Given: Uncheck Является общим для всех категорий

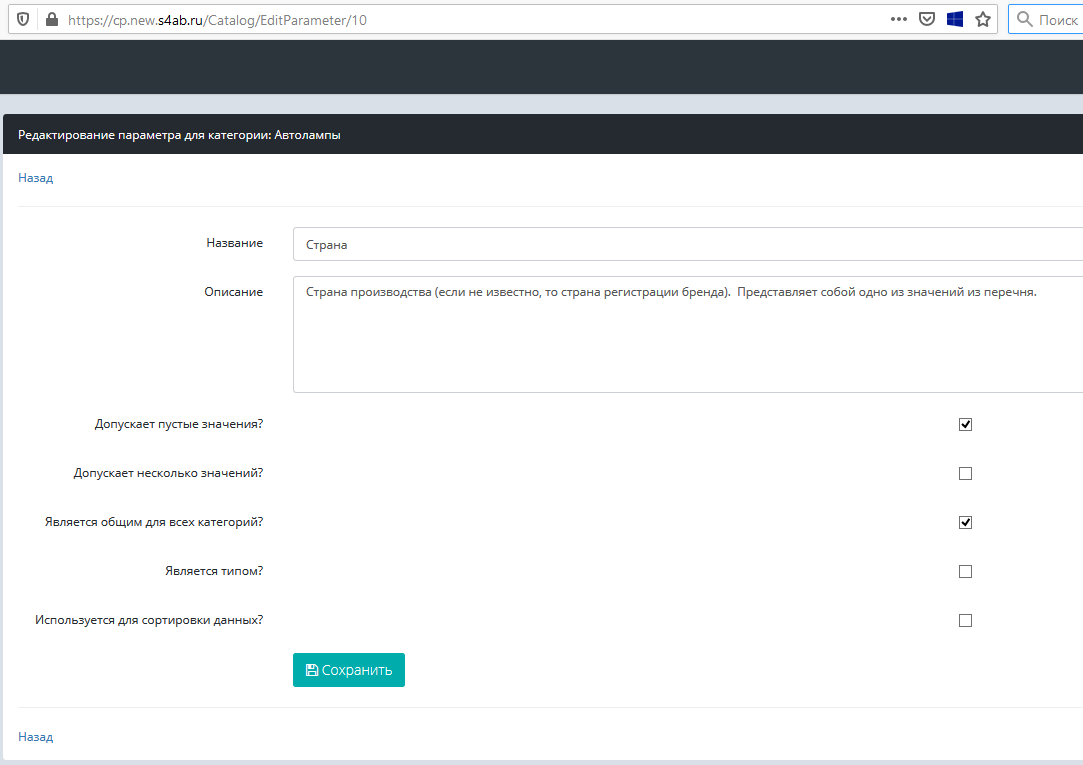Looking at the screenshot, I should [x=965, y=522].
